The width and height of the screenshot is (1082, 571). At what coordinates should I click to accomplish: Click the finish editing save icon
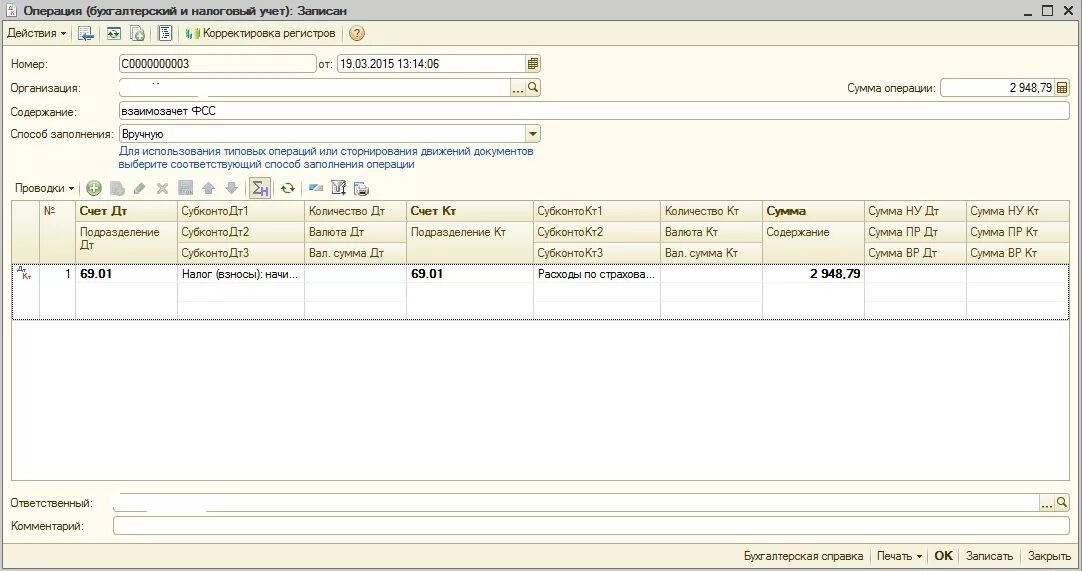click(x=185, y=188)
